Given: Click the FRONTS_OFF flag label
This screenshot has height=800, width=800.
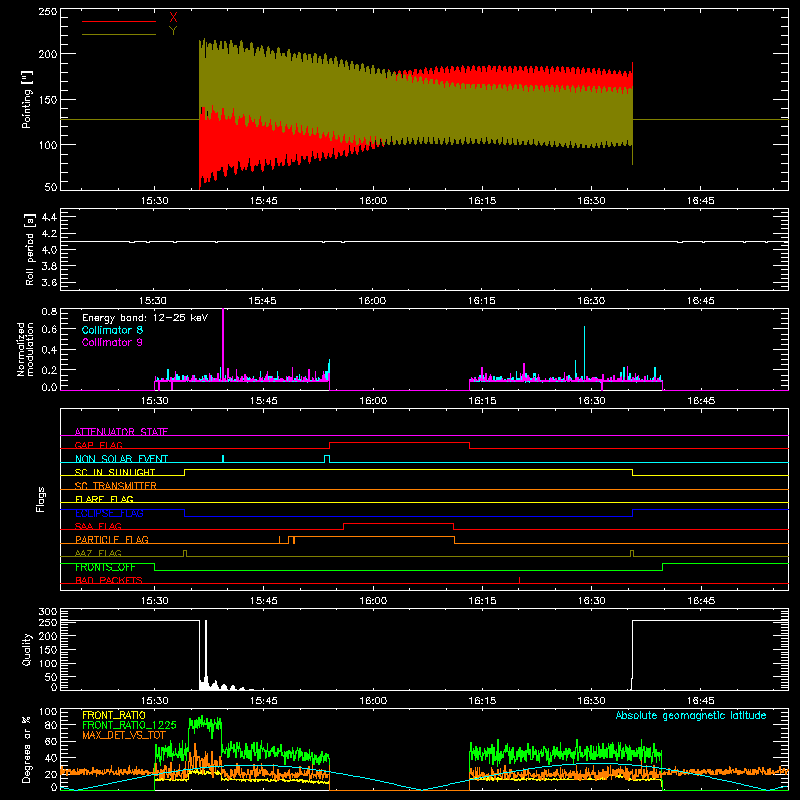Looking at the screenshot, I should [105, 567].
